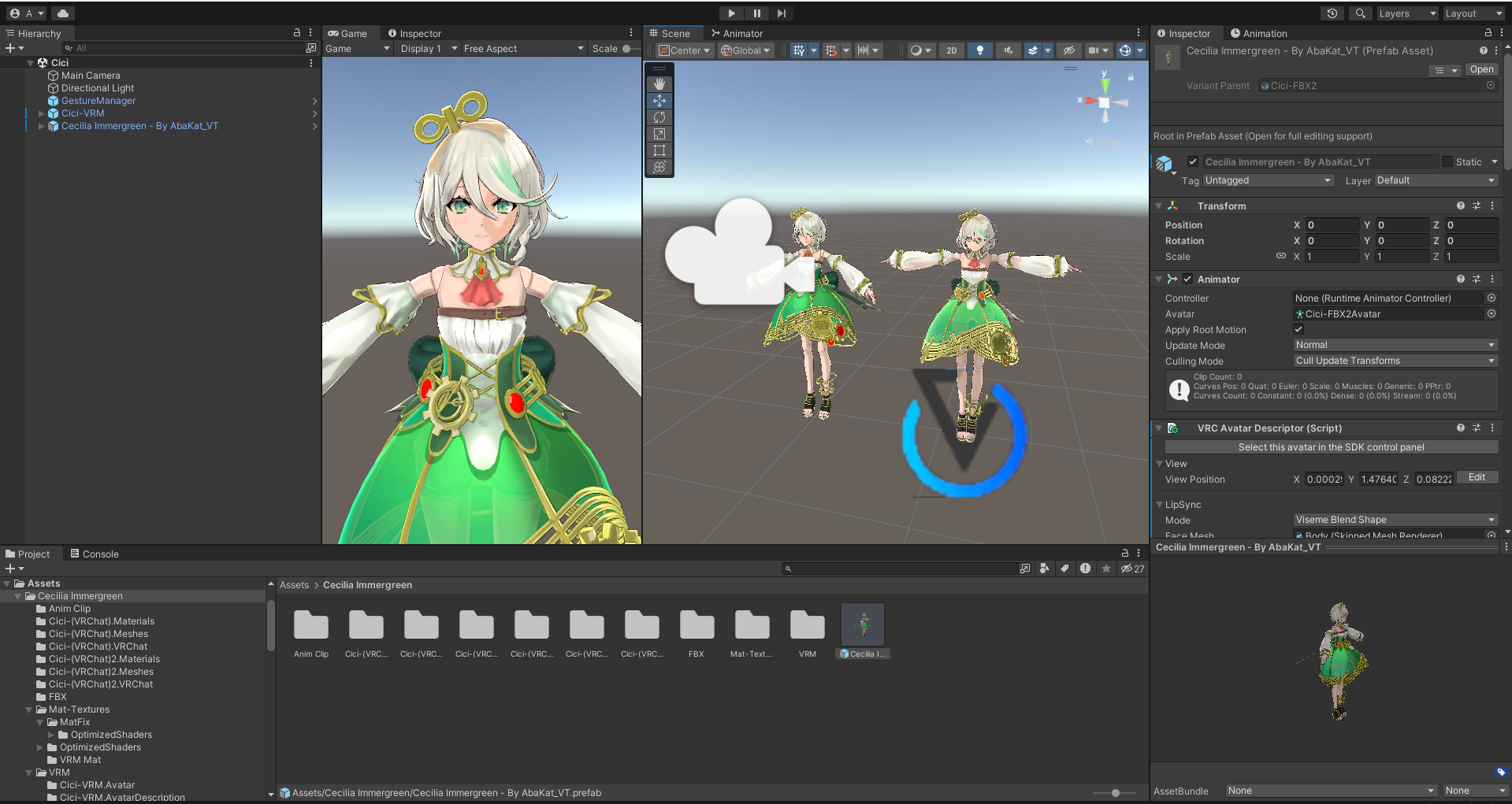
Task: Enable the Static checkbox in the Inspector
Action: click(1447, 161)
